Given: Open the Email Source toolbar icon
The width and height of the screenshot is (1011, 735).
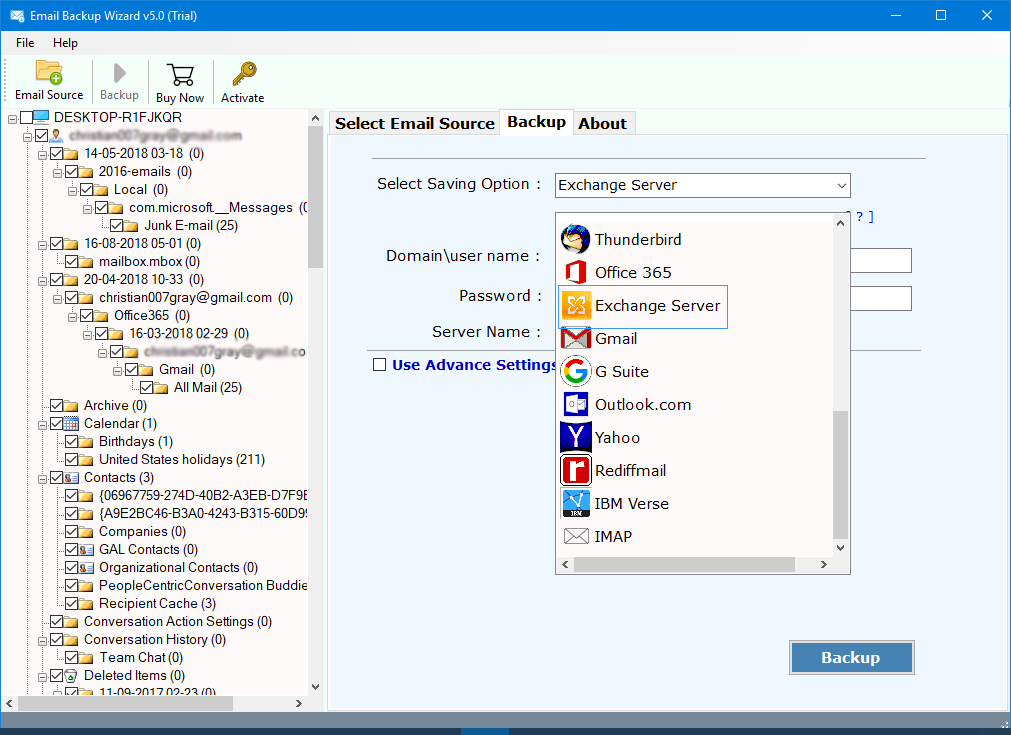Looking at the screenshot, I should pos(49,73).
